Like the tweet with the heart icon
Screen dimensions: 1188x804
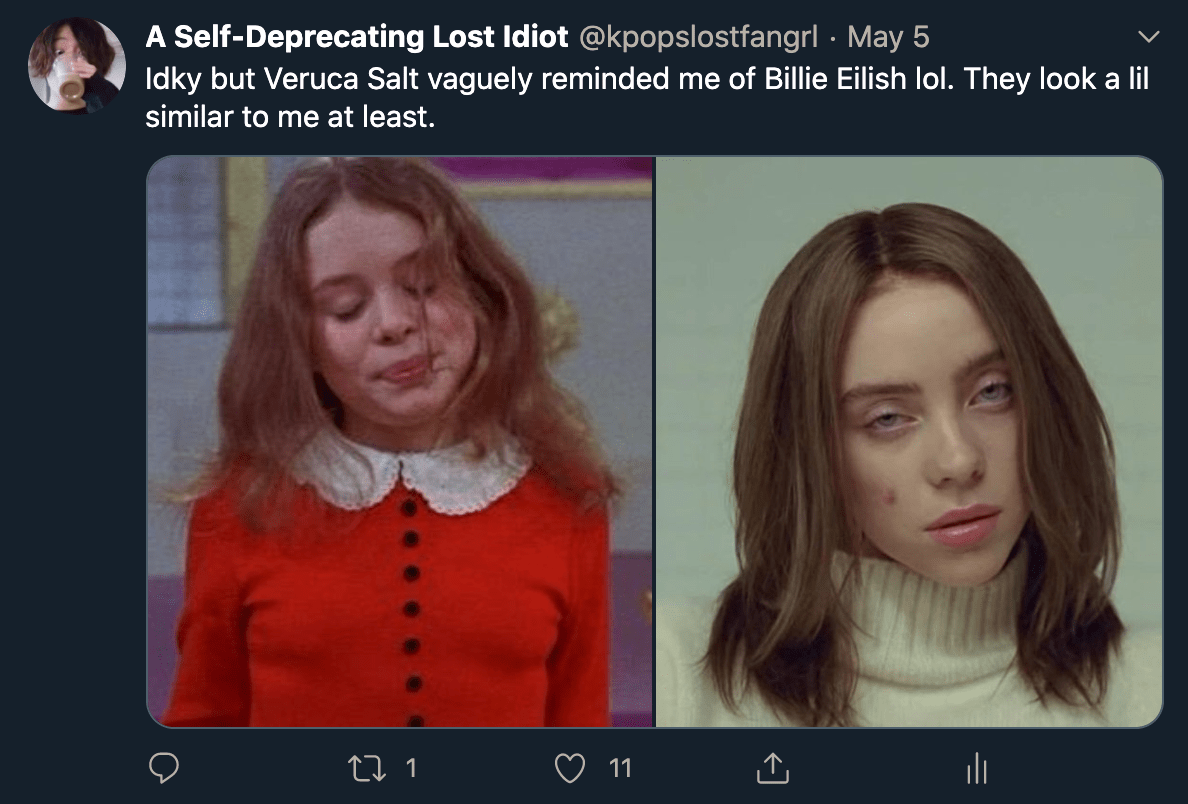point(568,767)
